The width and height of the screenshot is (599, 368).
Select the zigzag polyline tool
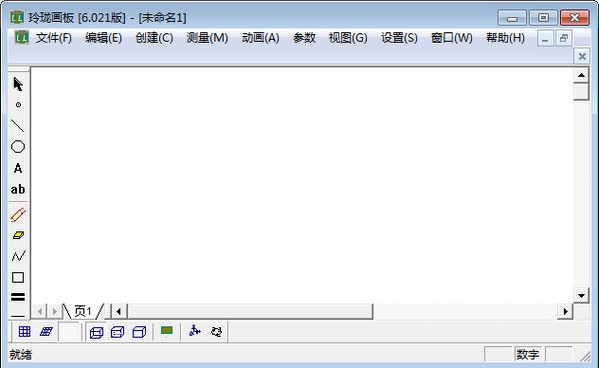[18, 256]
